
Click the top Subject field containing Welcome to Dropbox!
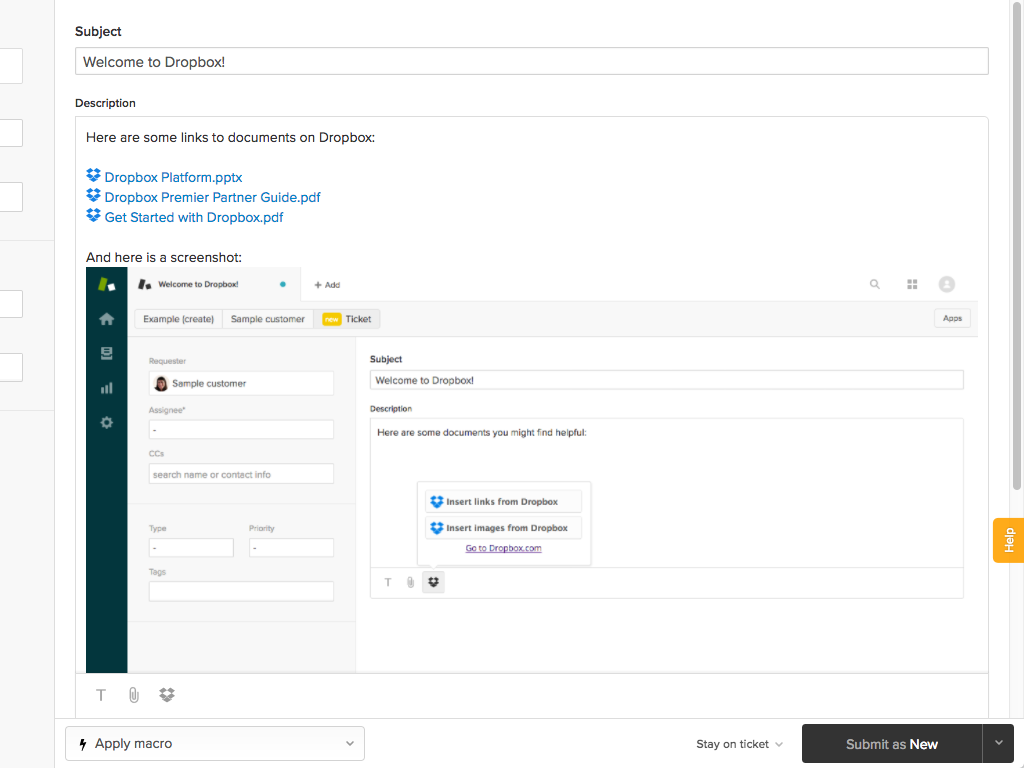(531, 62)
